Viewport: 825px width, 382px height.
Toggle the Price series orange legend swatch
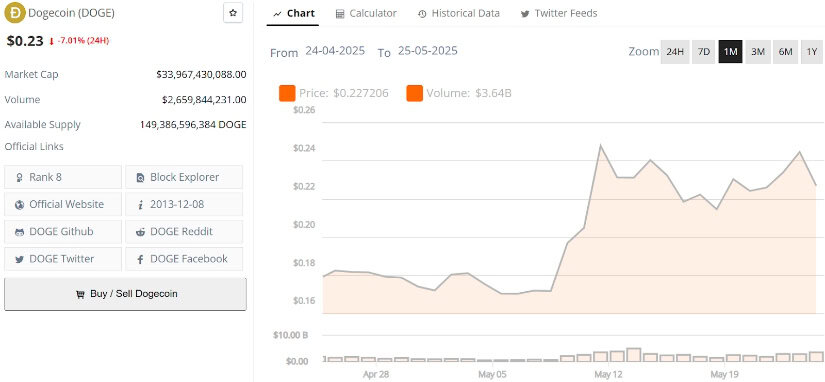tap(287, 94)
